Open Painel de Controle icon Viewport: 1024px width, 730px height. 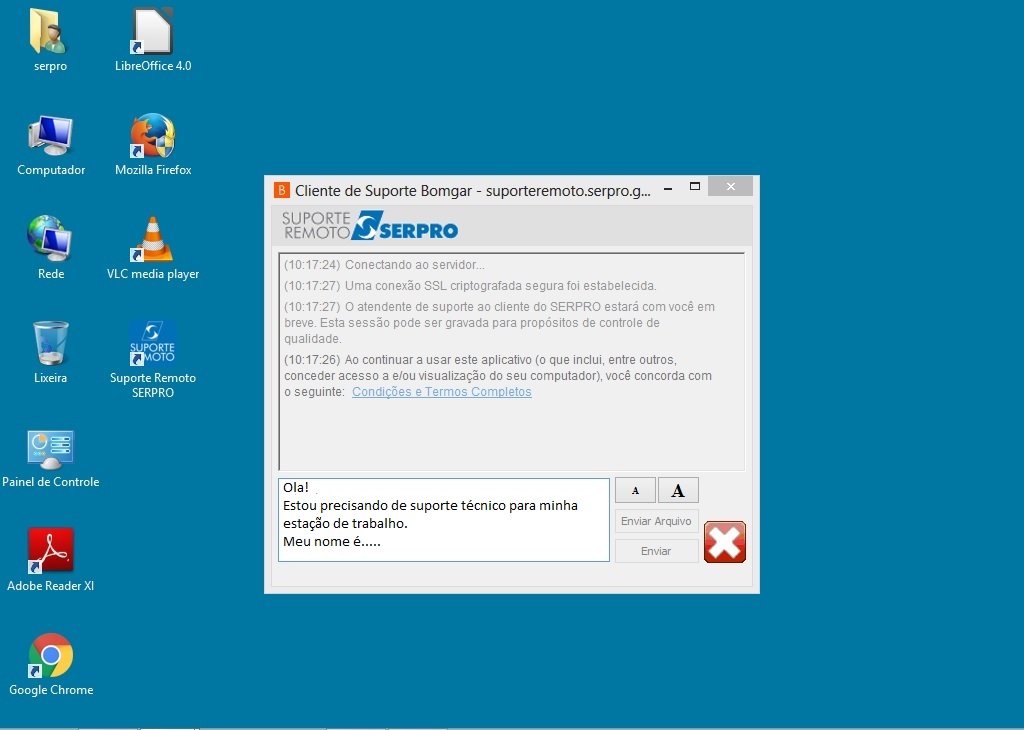[50, 458]
